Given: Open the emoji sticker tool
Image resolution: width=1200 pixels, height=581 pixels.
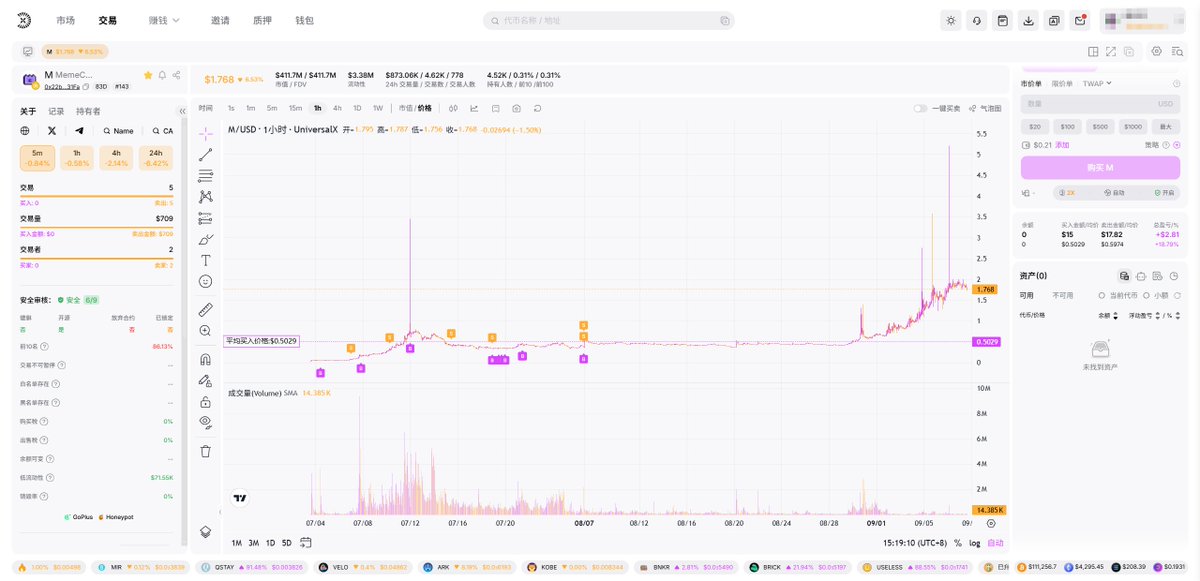Looking at the screenshot, I should point(206,281).
